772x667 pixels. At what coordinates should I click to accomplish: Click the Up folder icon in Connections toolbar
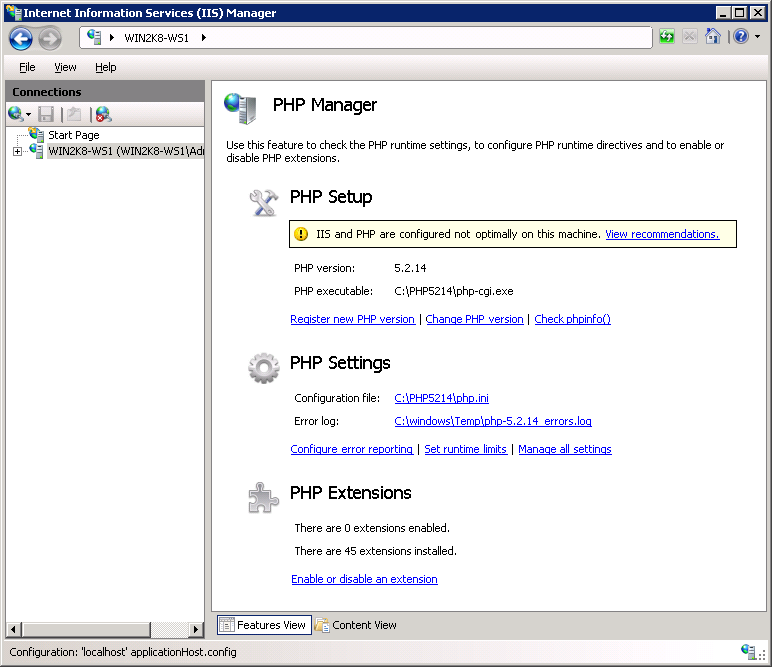[x=74, y=114]
